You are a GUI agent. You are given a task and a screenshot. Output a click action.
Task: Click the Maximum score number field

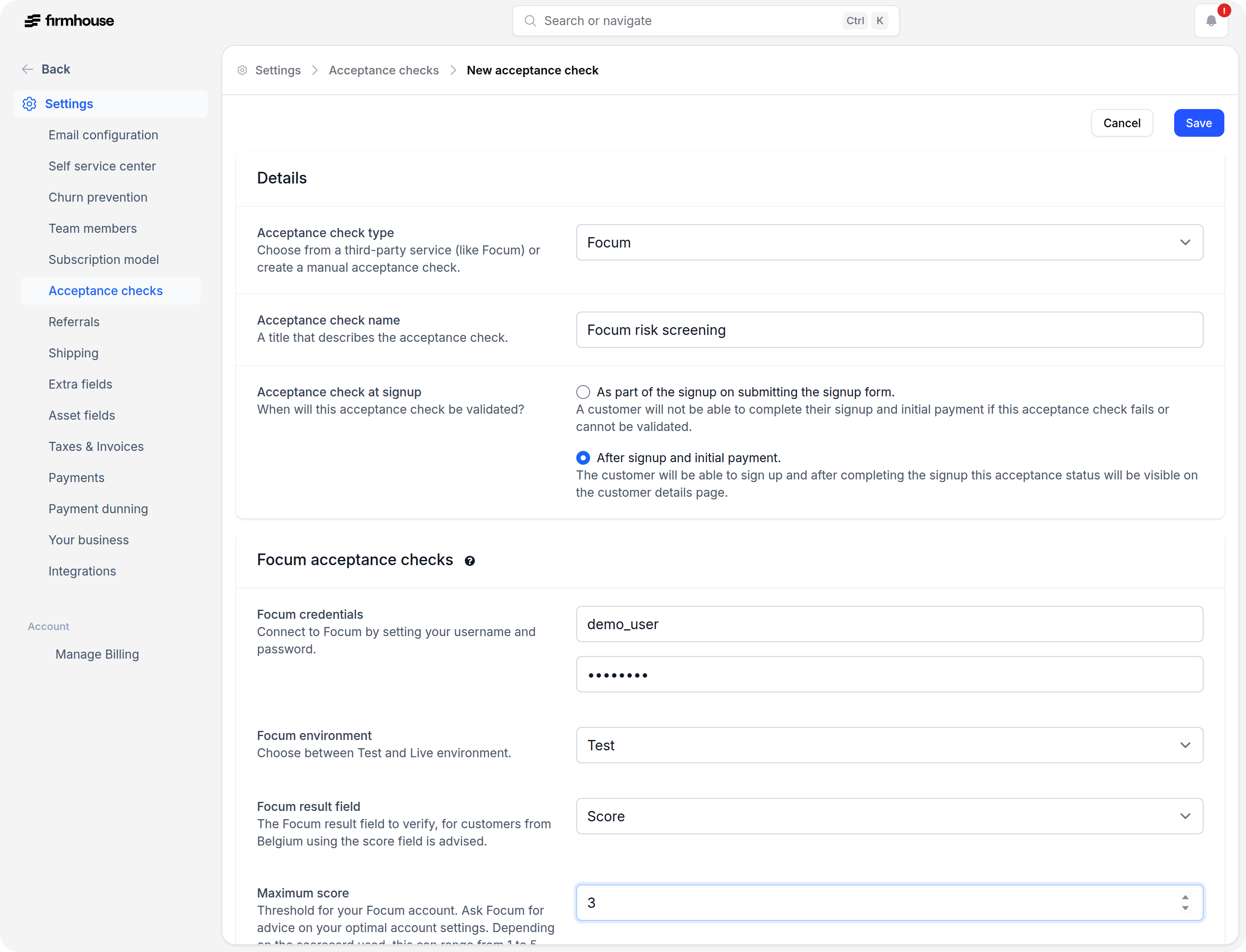pos(890,903)
